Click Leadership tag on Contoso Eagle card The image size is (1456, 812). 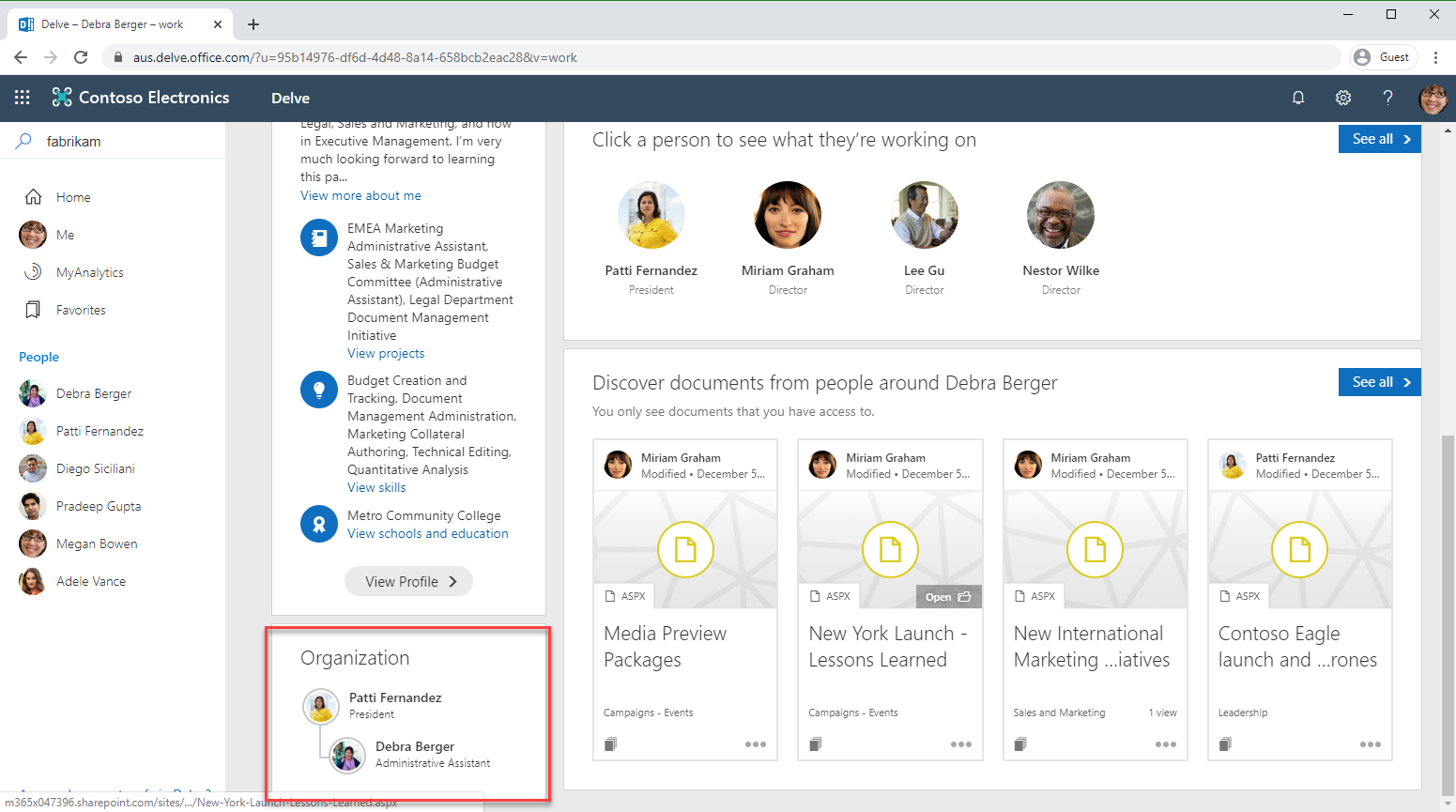point(1243,712)
